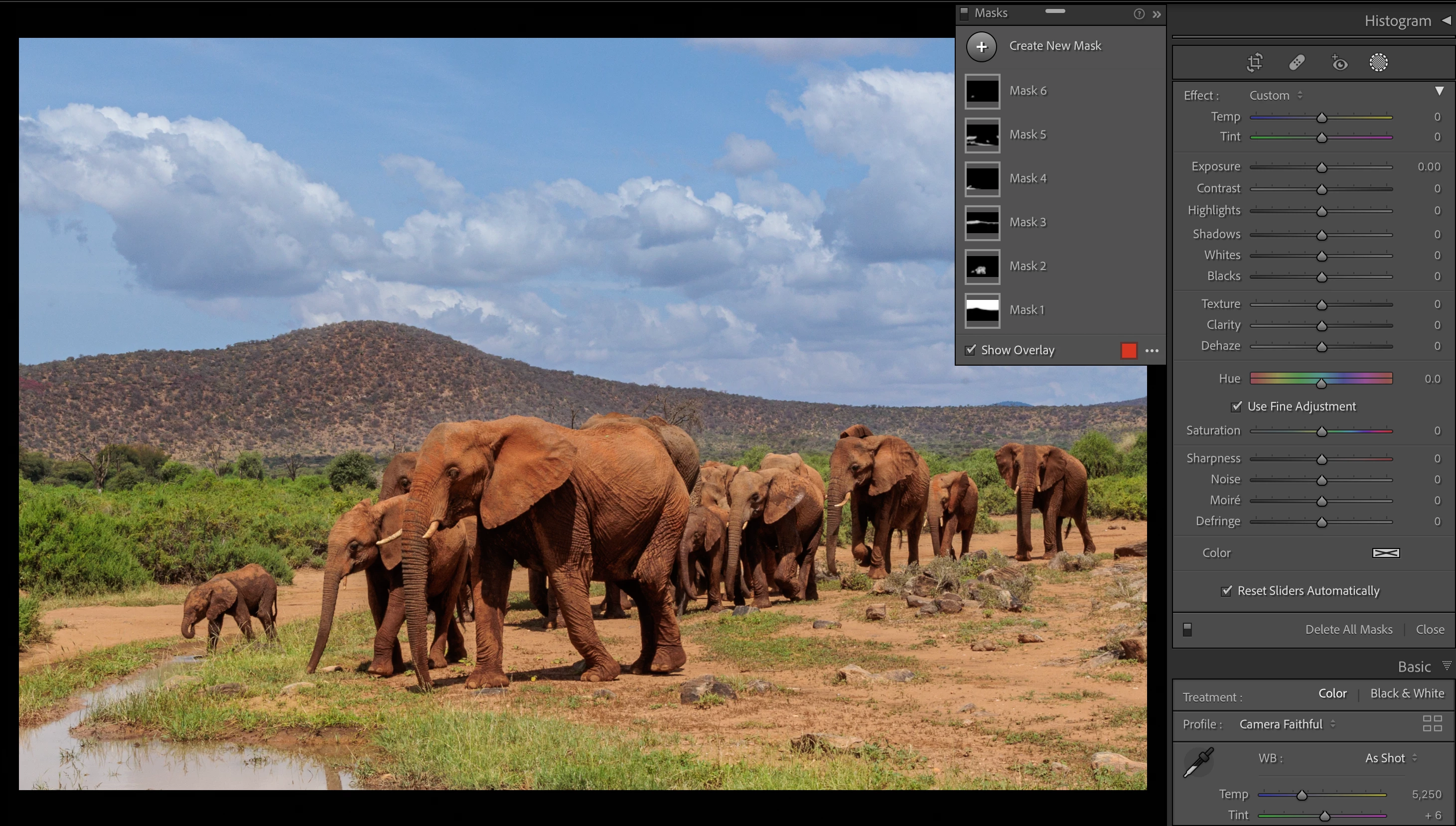
Task: Disable Reset Sliders Automatically checkbox
Action: (1226, 590)
